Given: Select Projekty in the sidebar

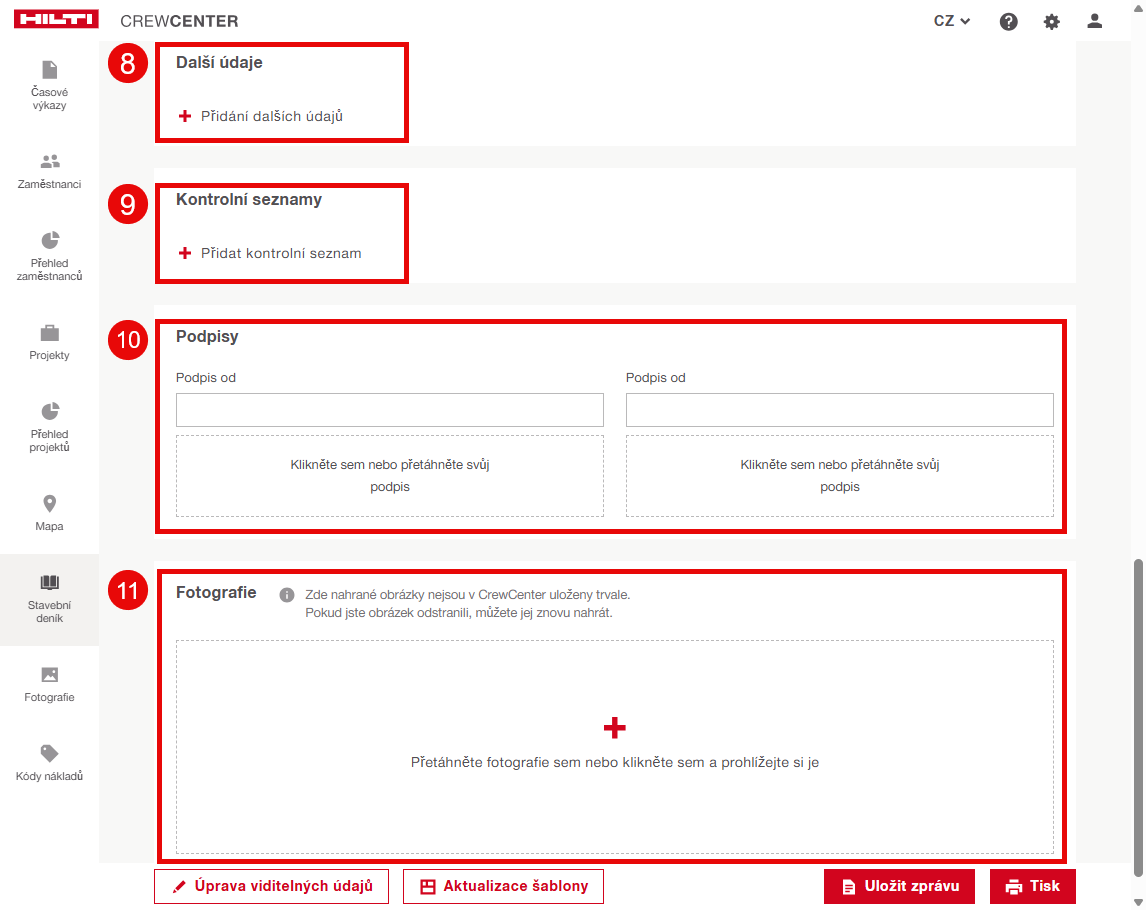Looking at the screenshot, I should pos(49,342).
